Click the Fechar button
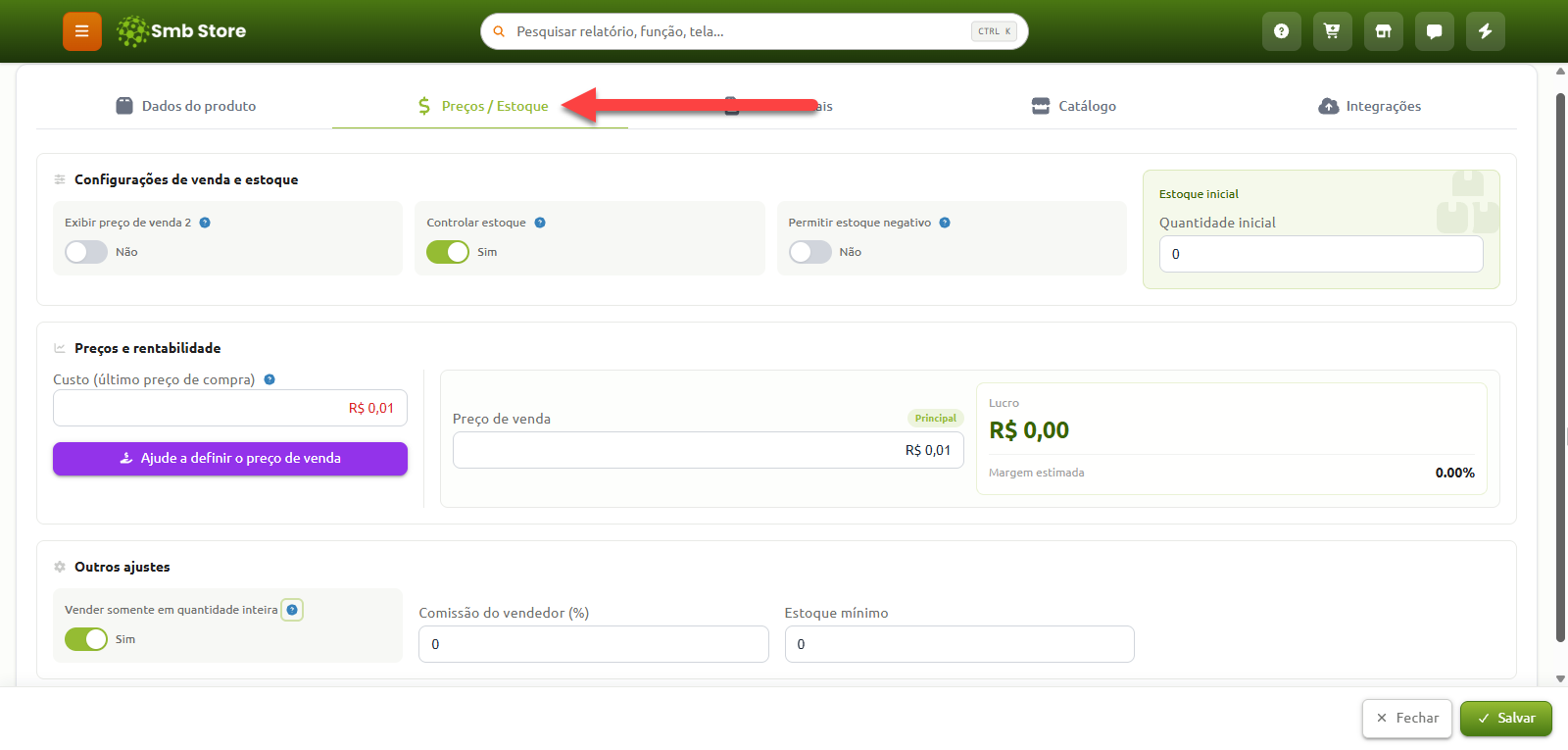Image resolution: width=1568 pixels, height=750 pixels. click(x=1407, y=719)
